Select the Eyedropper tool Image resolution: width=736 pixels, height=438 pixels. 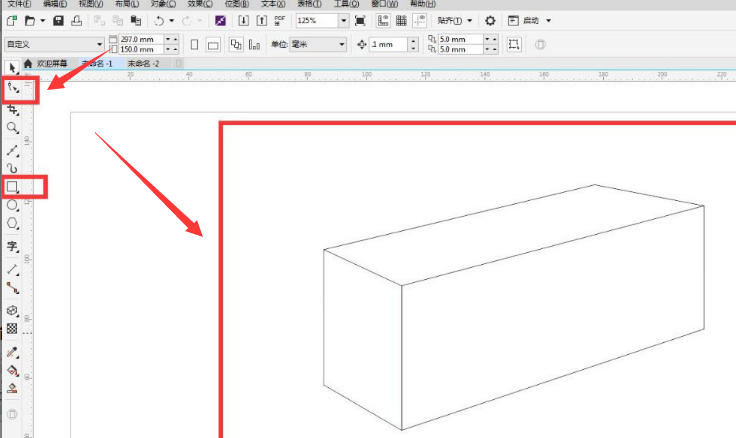[x=13, y=352]
